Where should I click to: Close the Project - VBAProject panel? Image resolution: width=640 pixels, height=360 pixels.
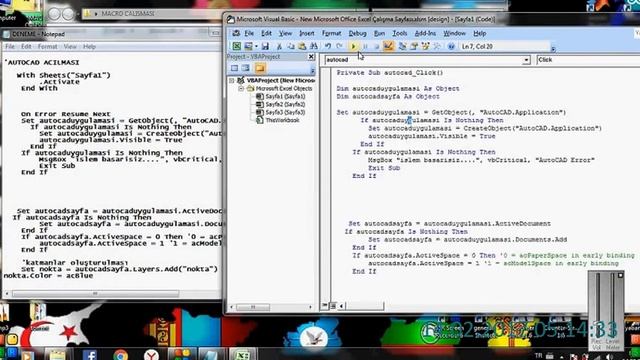311,57
